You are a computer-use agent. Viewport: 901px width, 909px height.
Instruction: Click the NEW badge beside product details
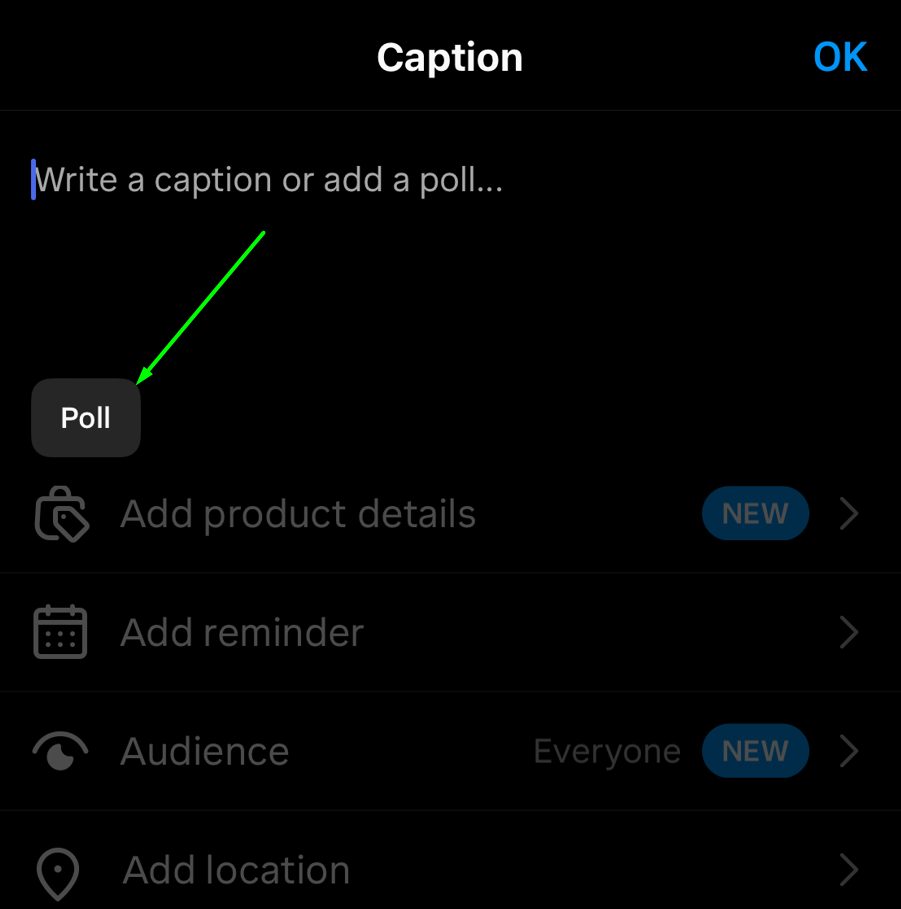click(755, 514)
